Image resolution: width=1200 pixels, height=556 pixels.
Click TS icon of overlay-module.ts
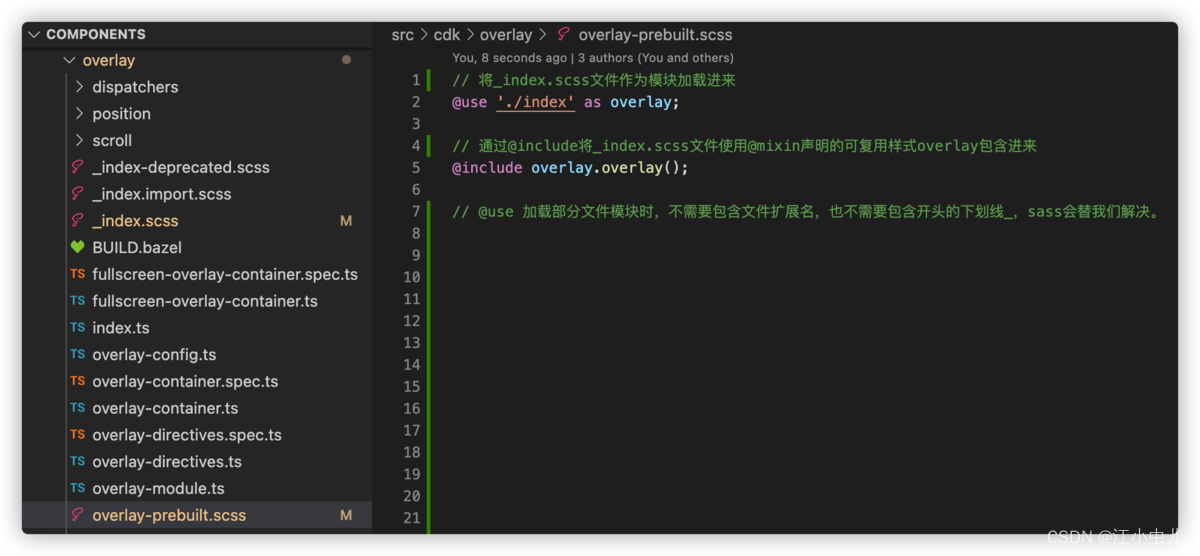point(77,489)
